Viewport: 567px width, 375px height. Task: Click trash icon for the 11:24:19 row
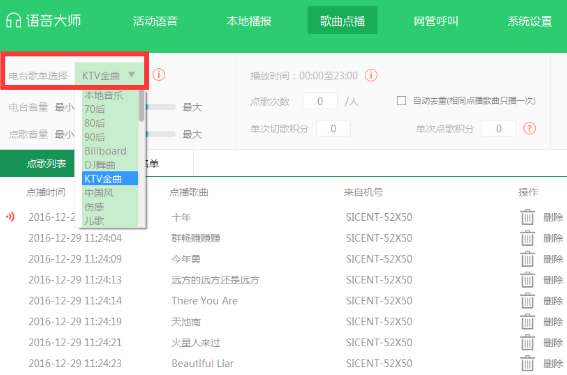click(527, 321)
